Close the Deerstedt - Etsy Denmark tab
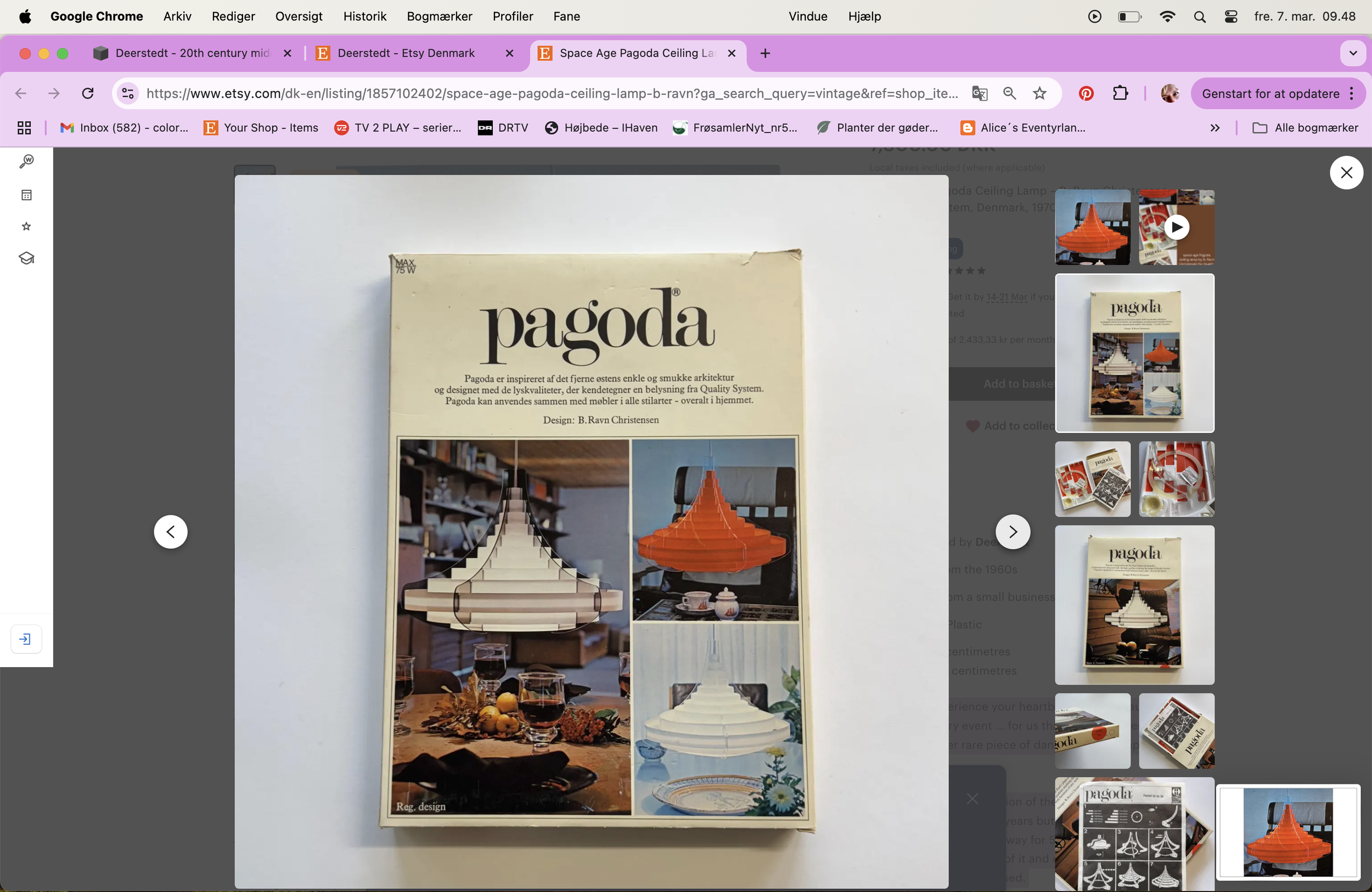 [x=509, y=53]
